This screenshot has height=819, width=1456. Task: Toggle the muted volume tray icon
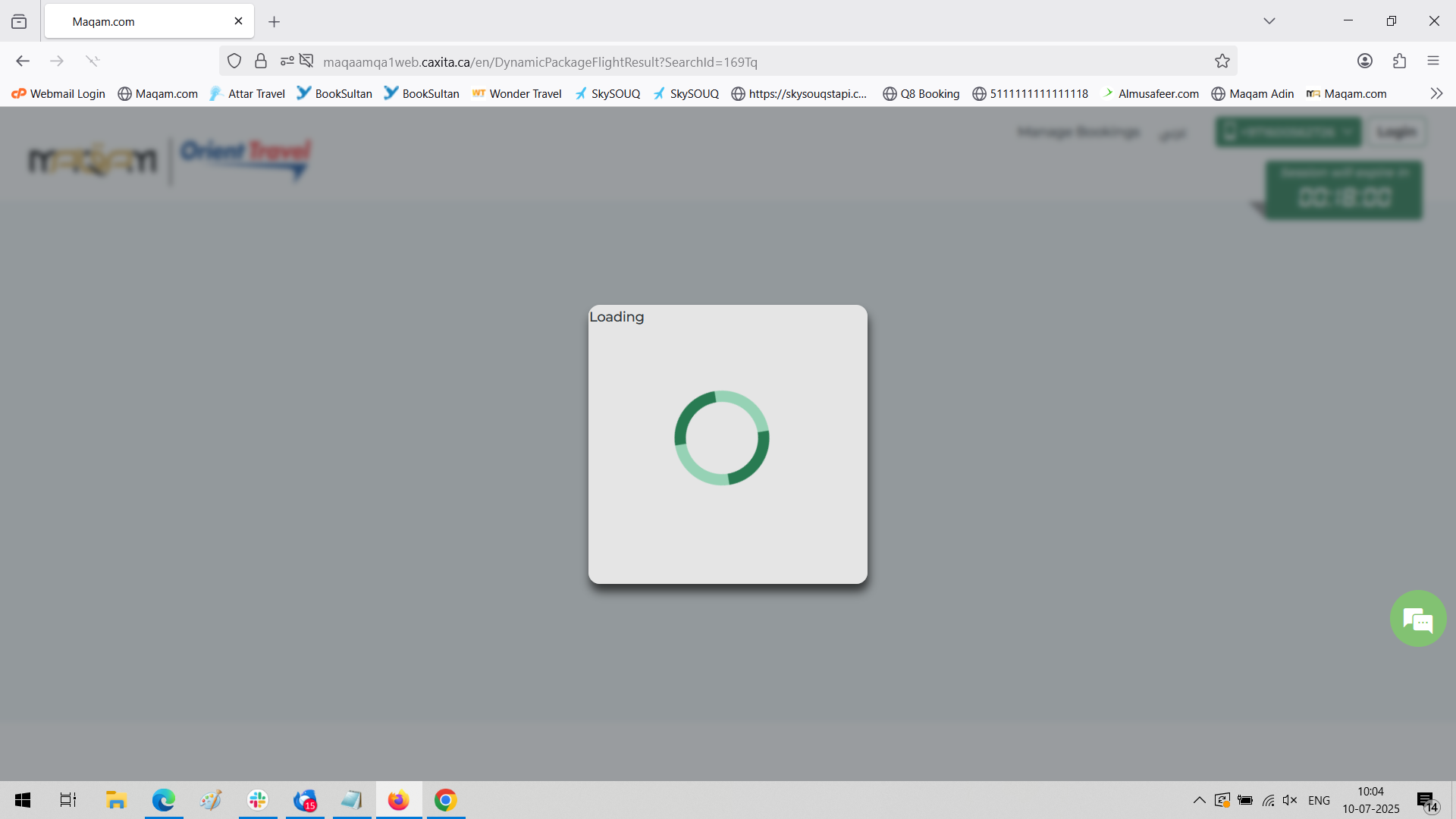point(1289,800)
